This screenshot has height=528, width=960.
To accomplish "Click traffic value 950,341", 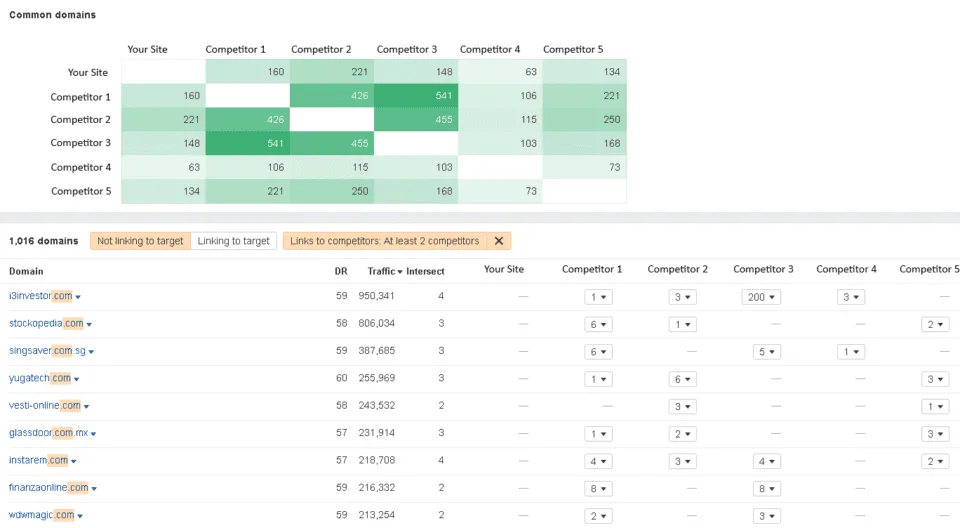I will coord(377,296).
